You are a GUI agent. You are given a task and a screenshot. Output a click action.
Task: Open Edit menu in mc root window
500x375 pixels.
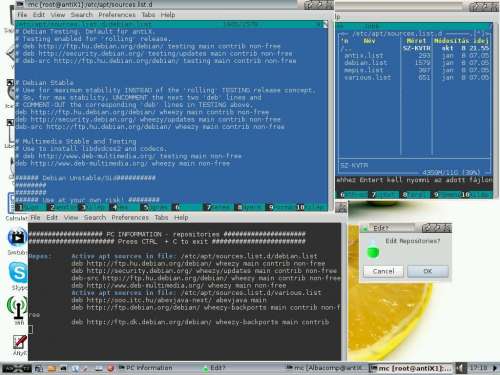[x=39, y=15]
